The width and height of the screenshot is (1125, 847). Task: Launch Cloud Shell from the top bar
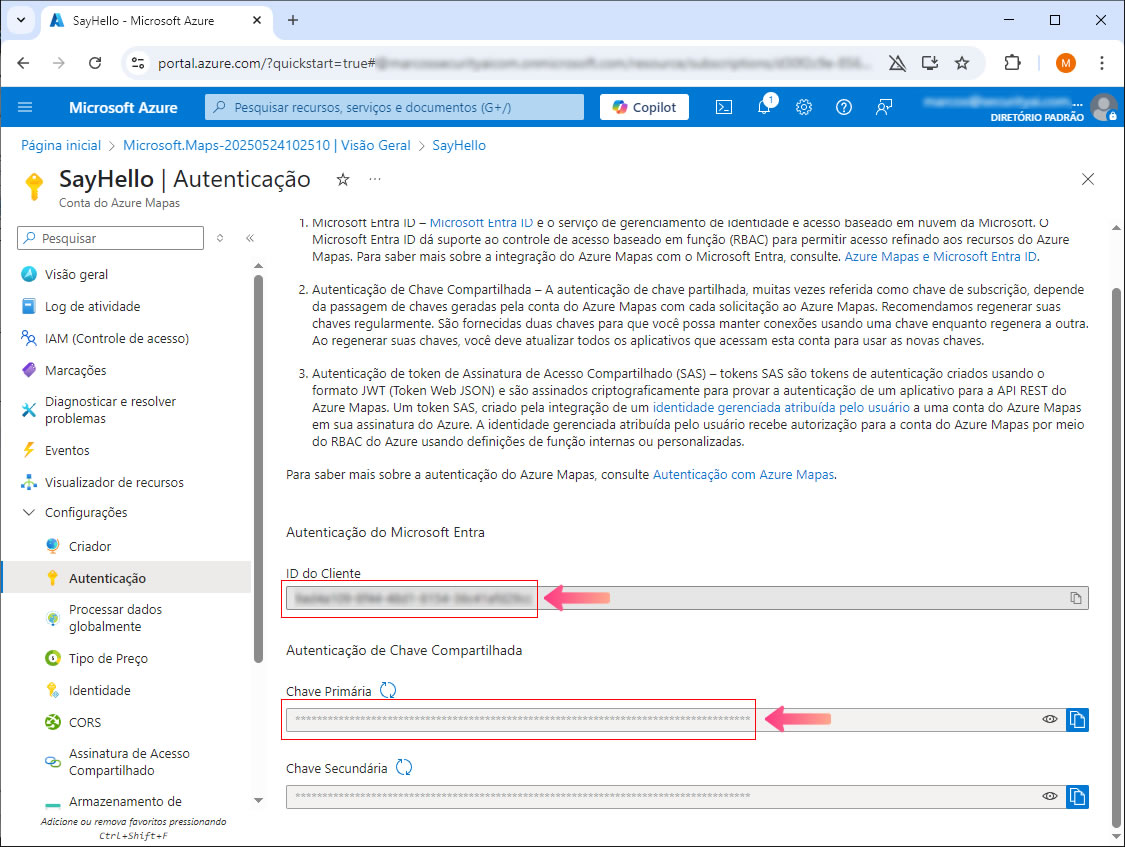point(724,108)
